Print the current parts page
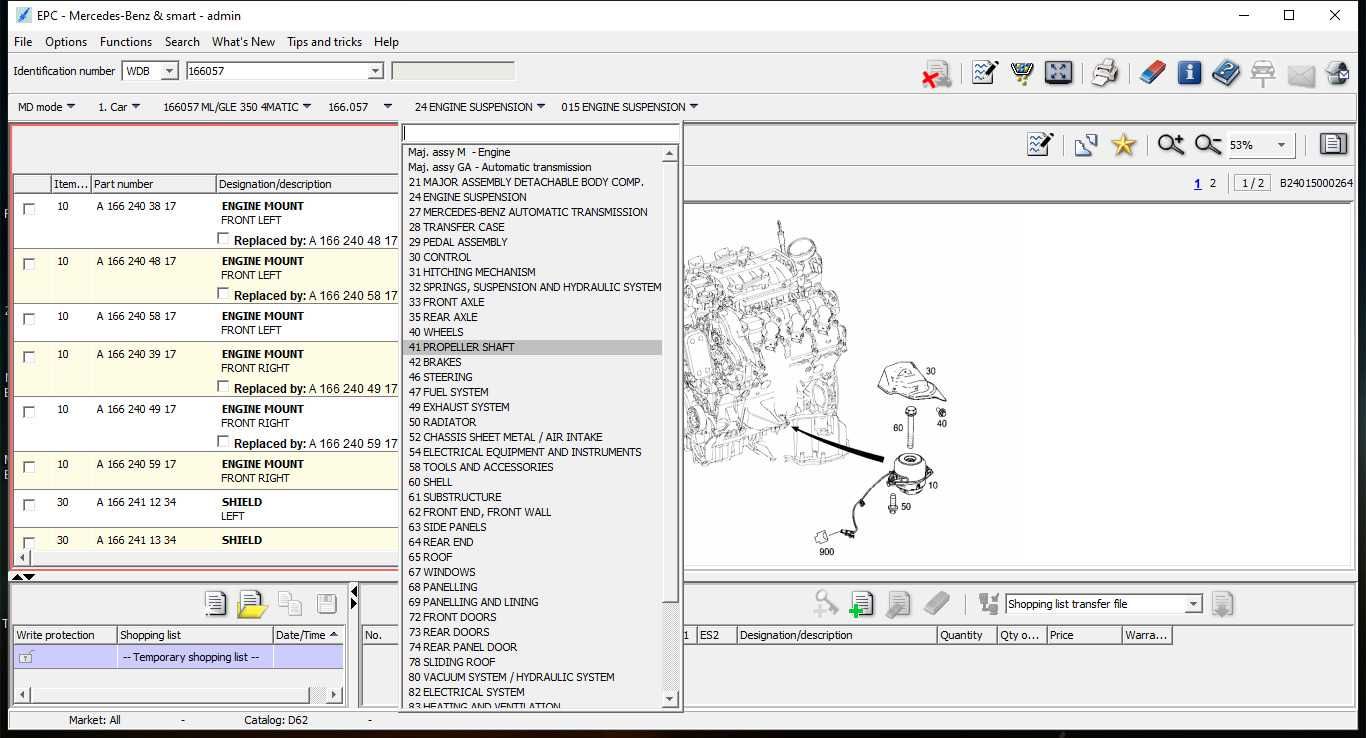Screen dimensions: 1366x738 tap(1104, 73)
